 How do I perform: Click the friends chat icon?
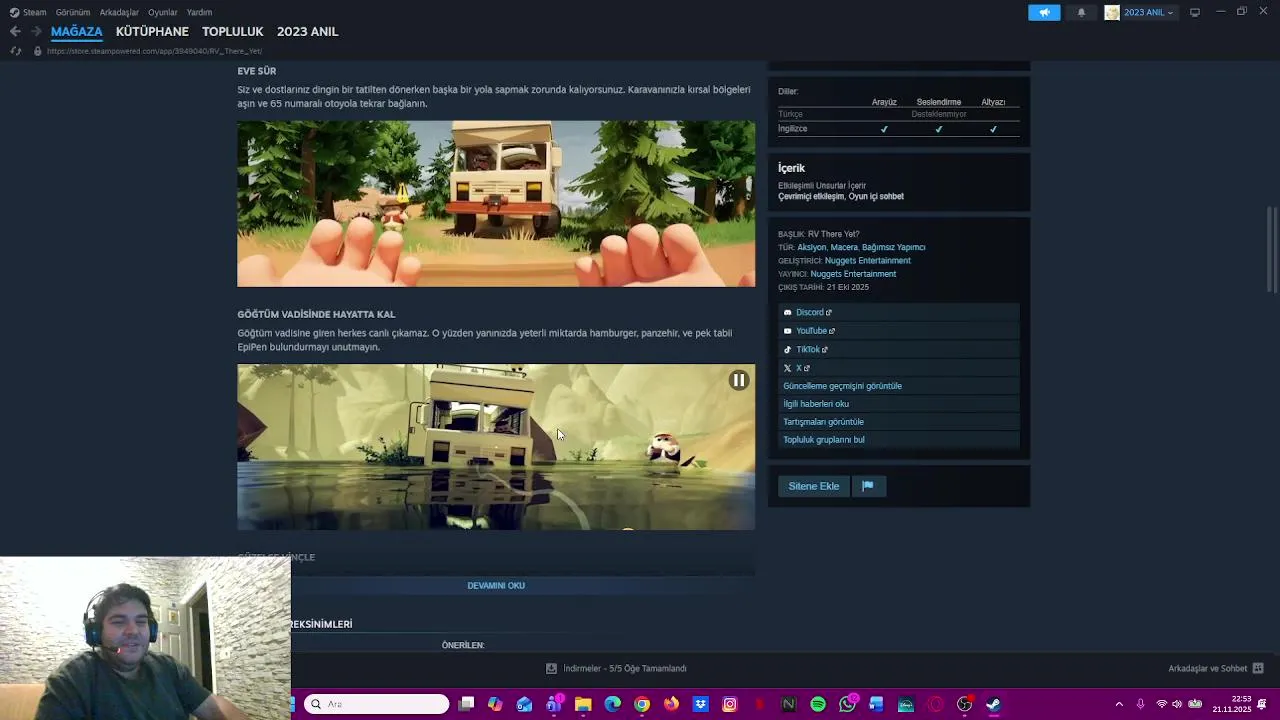click(x=1258, y=668)
